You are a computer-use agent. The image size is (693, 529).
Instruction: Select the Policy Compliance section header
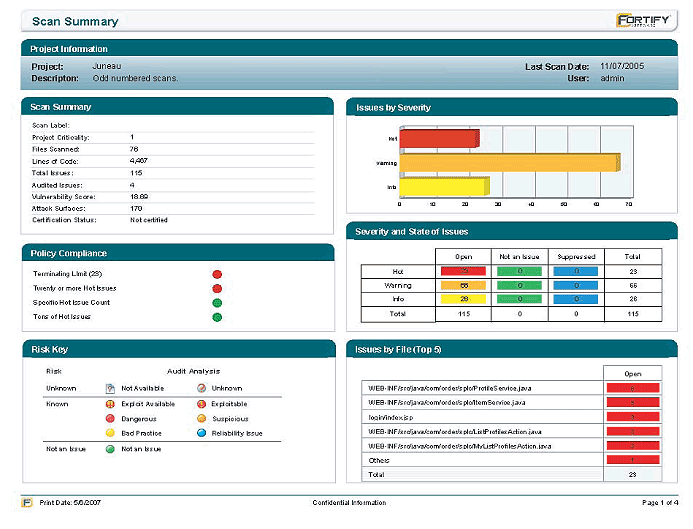[176, 253]
